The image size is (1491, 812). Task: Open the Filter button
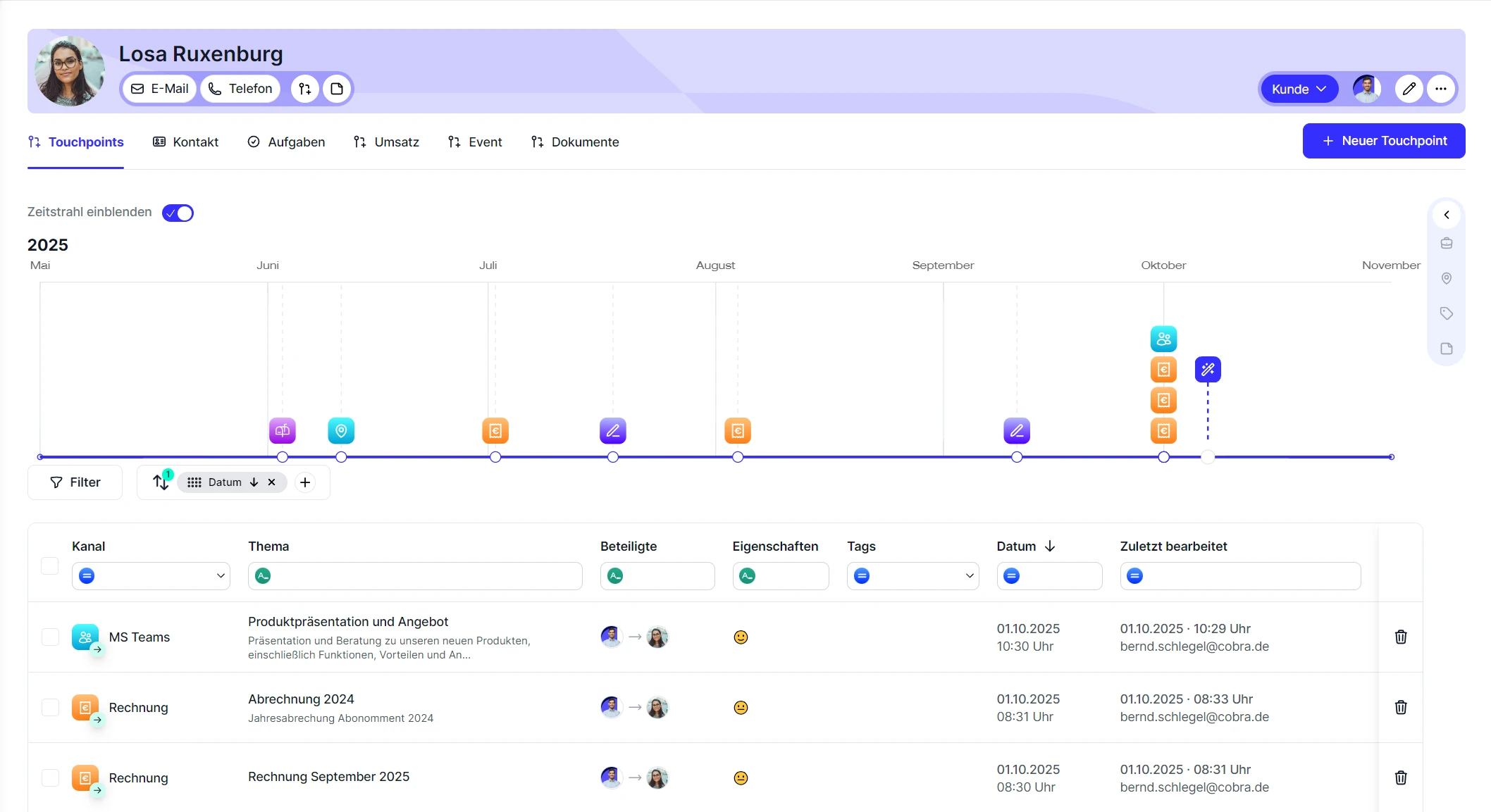point(75,482)
